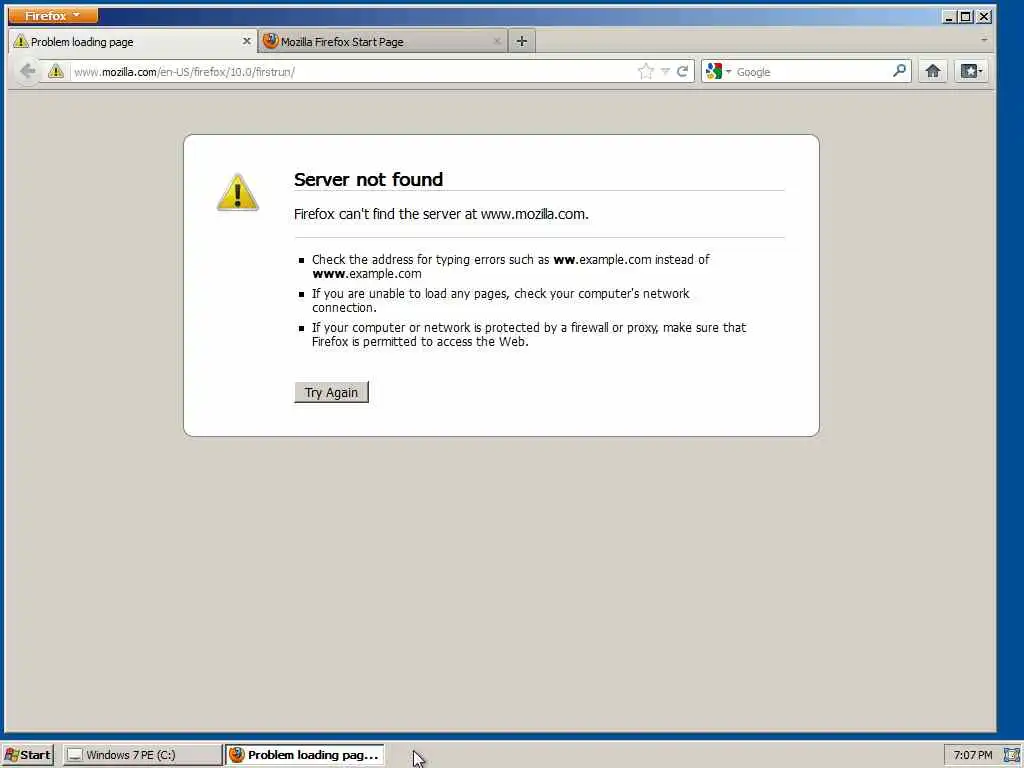Click the Firefox icon on the Start Page tab
Viewport: 1024px width, 768px height.
point(270,41)
